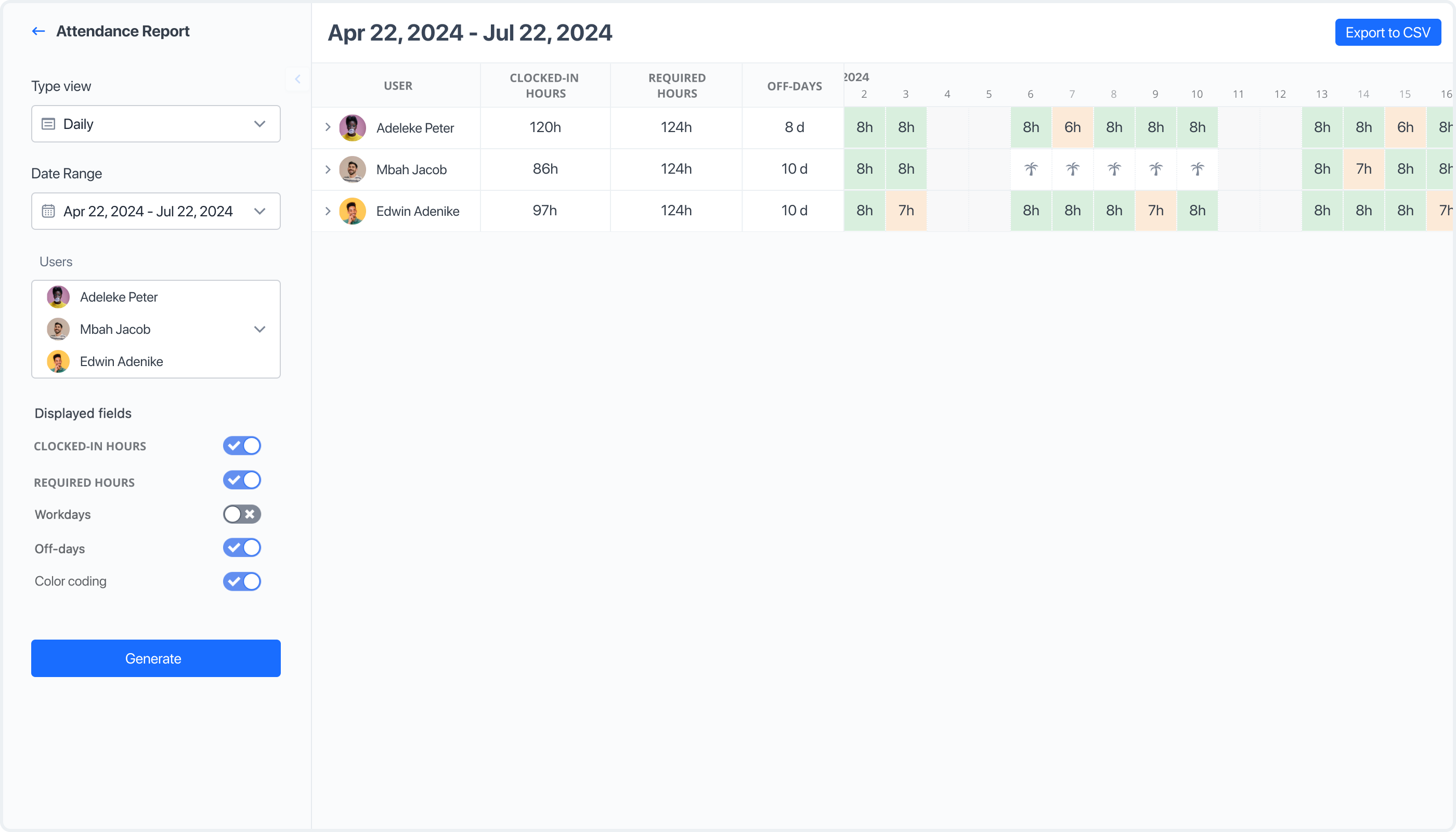Click Edwin Adenike's 8h cell on day 6
This screenshot has width=1456, height=832.
pyautogui.click(x=1031, y=211)
